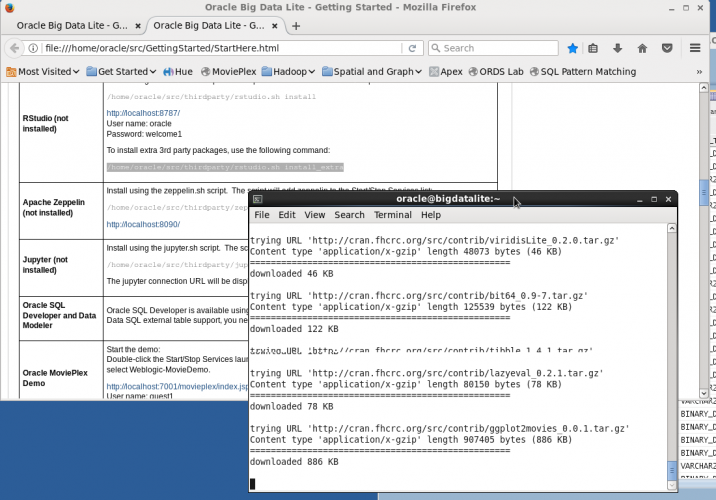Viewport: 716px width, 500px height.
Task: Open the Apex bookmark
Action: pyautogui.click(x=446, y=72)
